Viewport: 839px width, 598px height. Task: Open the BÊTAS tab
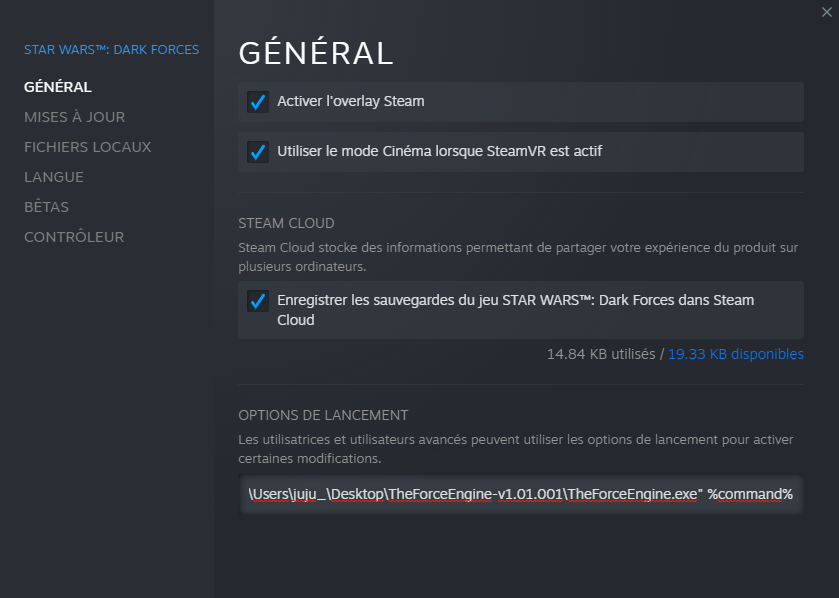click(47, 206)
